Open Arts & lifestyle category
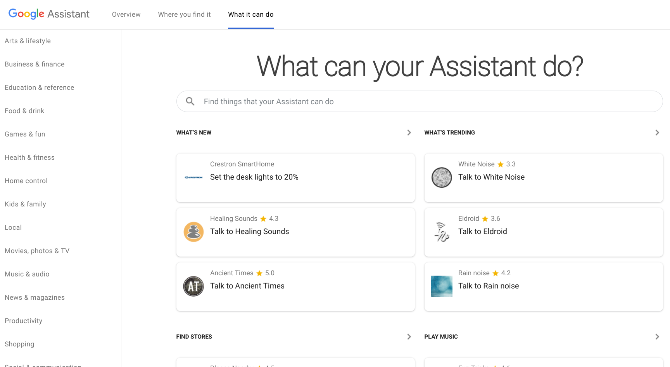Image resolution: width=670 pixels, height=367 pixels. pyautogui.click(x=27, y=41)
